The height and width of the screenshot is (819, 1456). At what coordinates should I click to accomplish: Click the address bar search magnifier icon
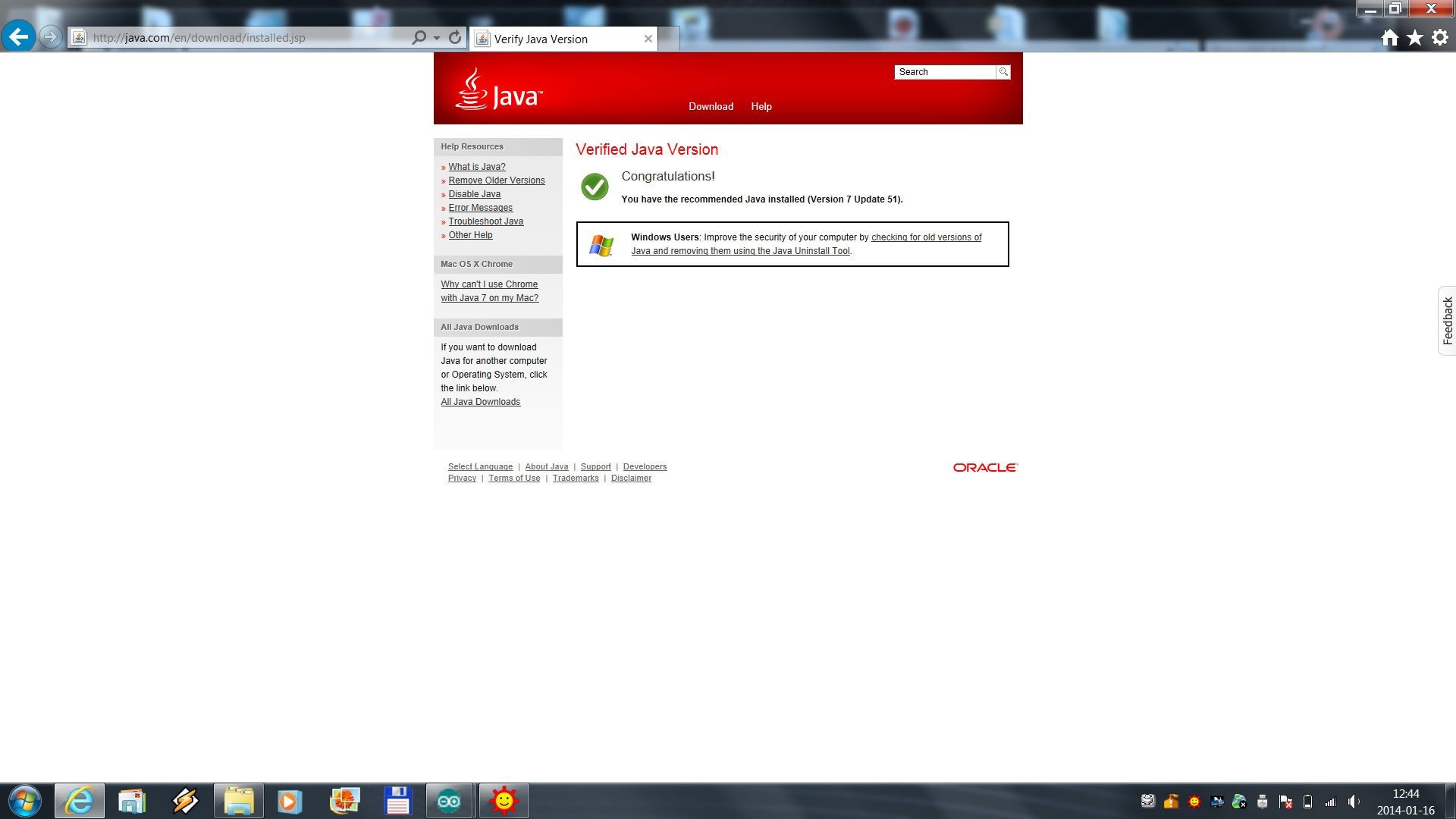(x=419, y=37)
